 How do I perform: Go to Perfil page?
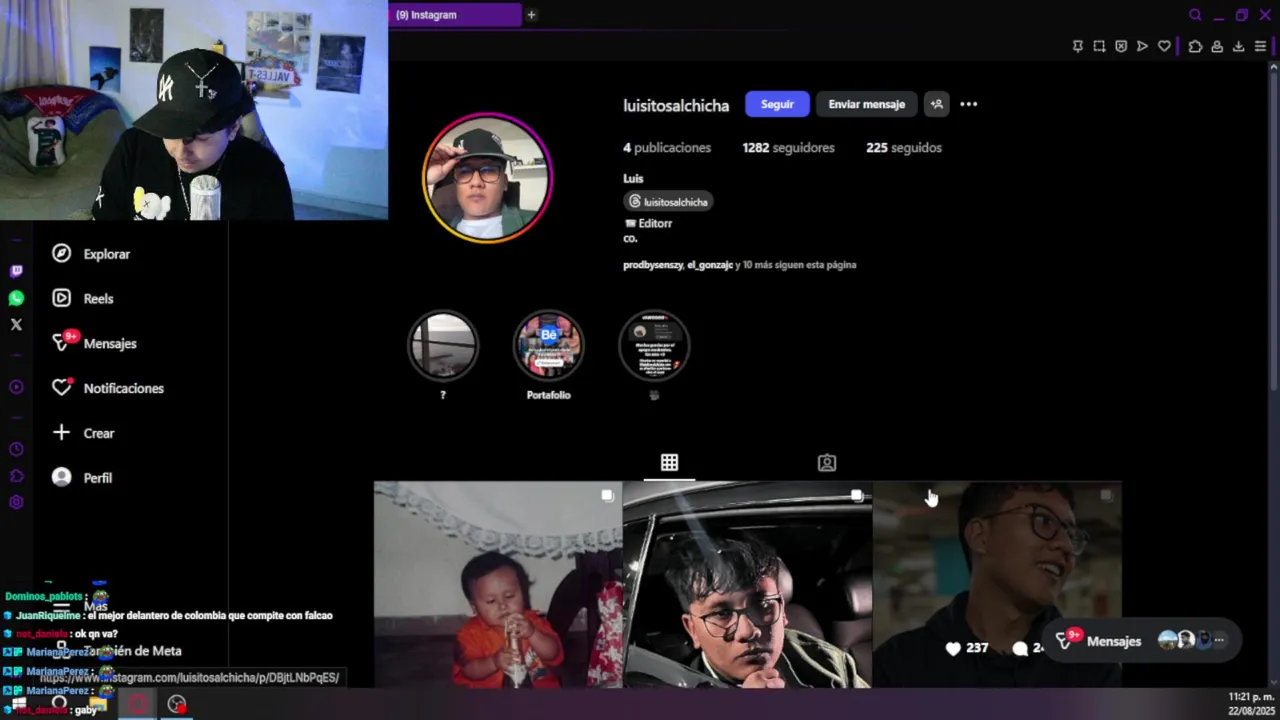point(83,478)
